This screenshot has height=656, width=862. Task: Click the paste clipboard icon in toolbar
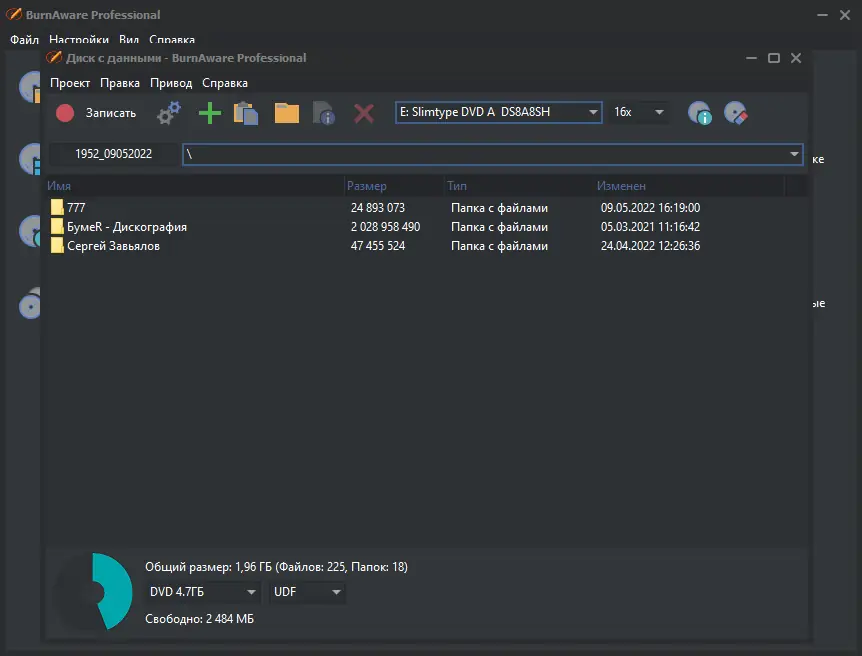(x=246, y=113)
